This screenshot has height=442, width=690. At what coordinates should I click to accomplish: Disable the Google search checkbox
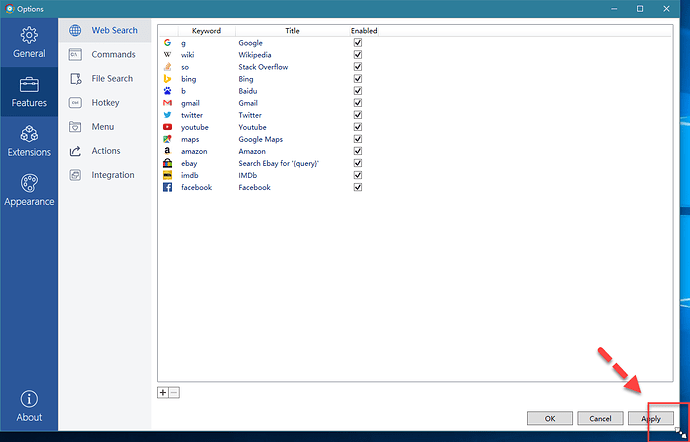[x=358, y=43]
